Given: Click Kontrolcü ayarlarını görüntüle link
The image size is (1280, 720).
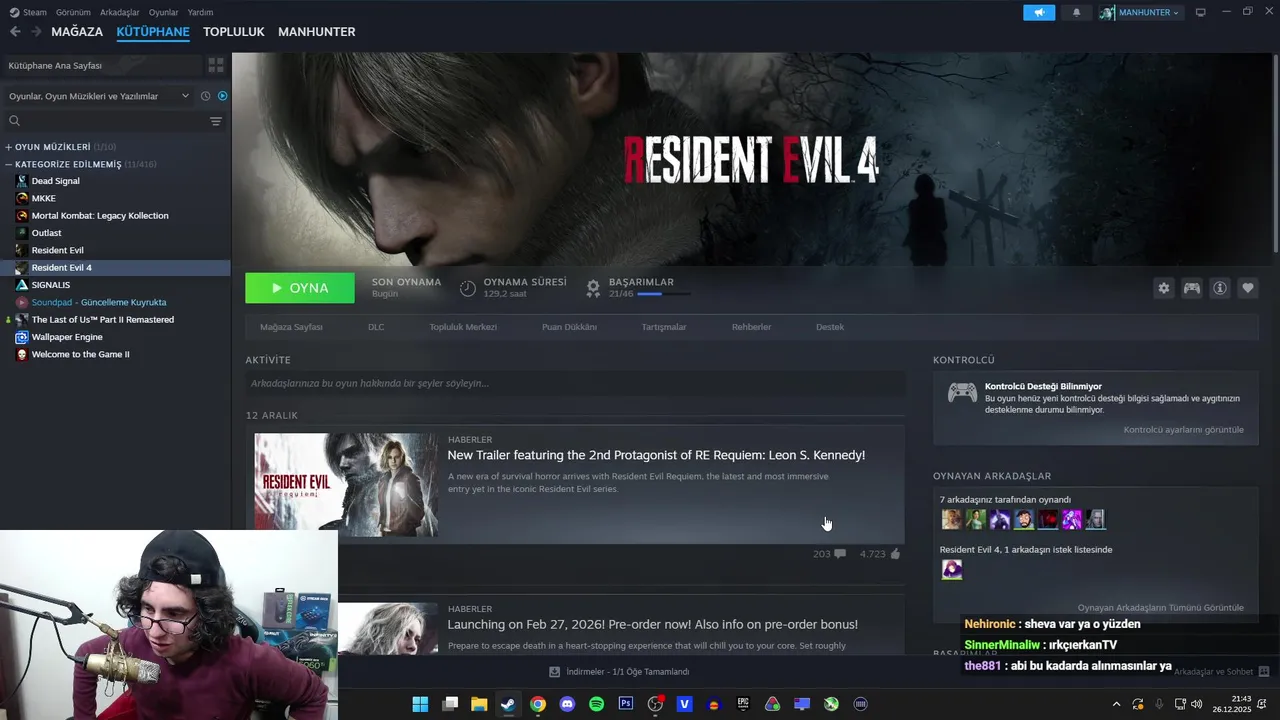Looking at the screenshot, I should click(1183, 430).
